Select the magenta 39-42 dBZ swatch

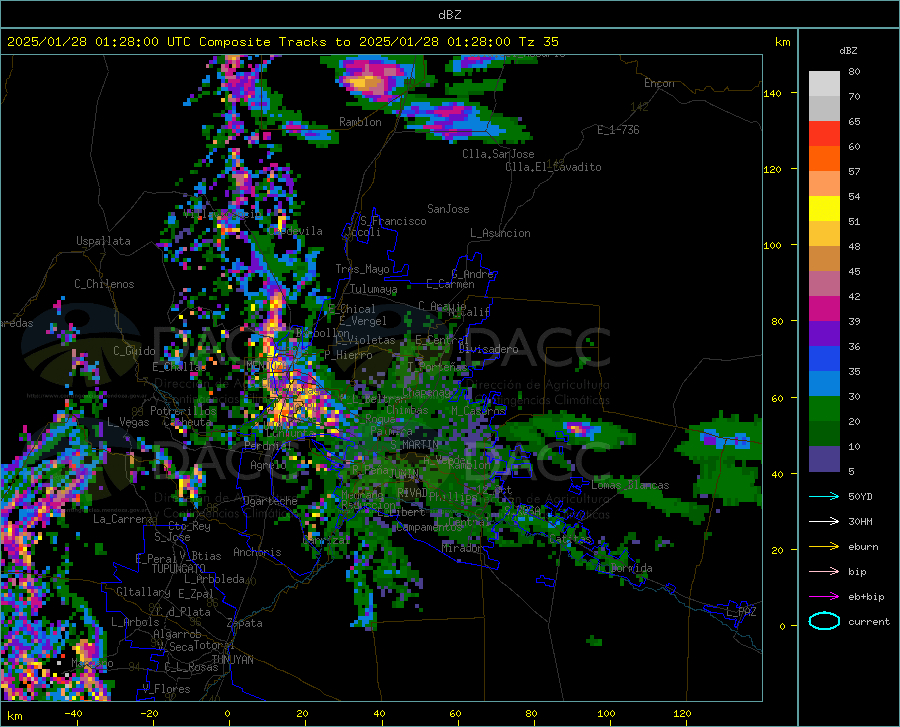(x=824, y=309)
